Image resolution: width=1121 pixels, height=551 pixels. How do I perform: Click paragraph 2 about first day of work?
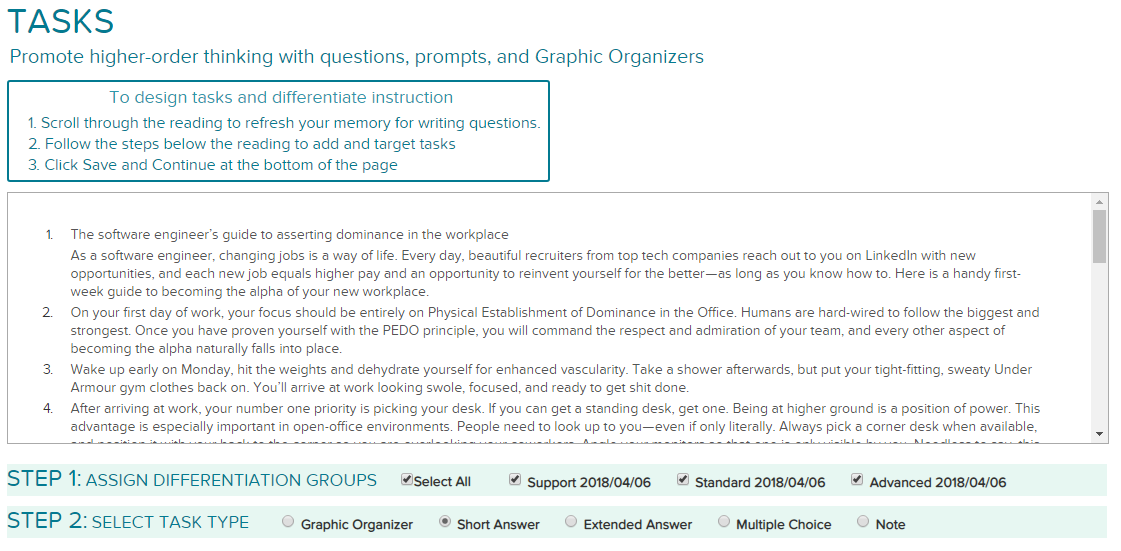tap(555, 331)
